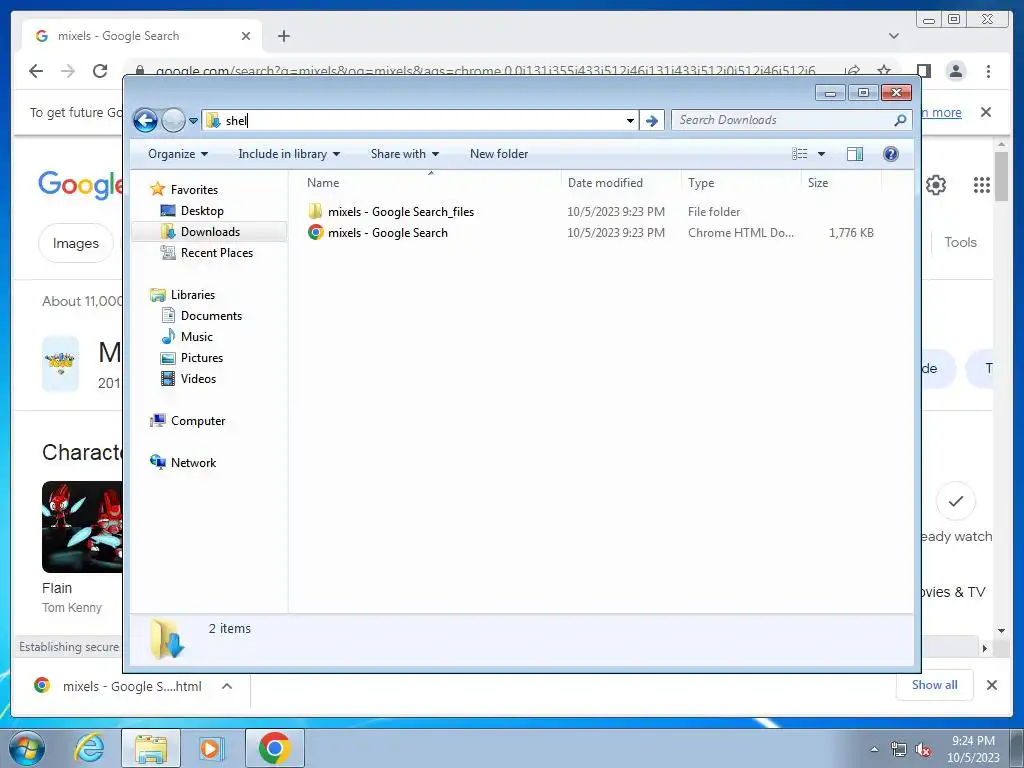
Task: Select the 'mixels - Google Search_files' folder
Action: tap(401, 212)
